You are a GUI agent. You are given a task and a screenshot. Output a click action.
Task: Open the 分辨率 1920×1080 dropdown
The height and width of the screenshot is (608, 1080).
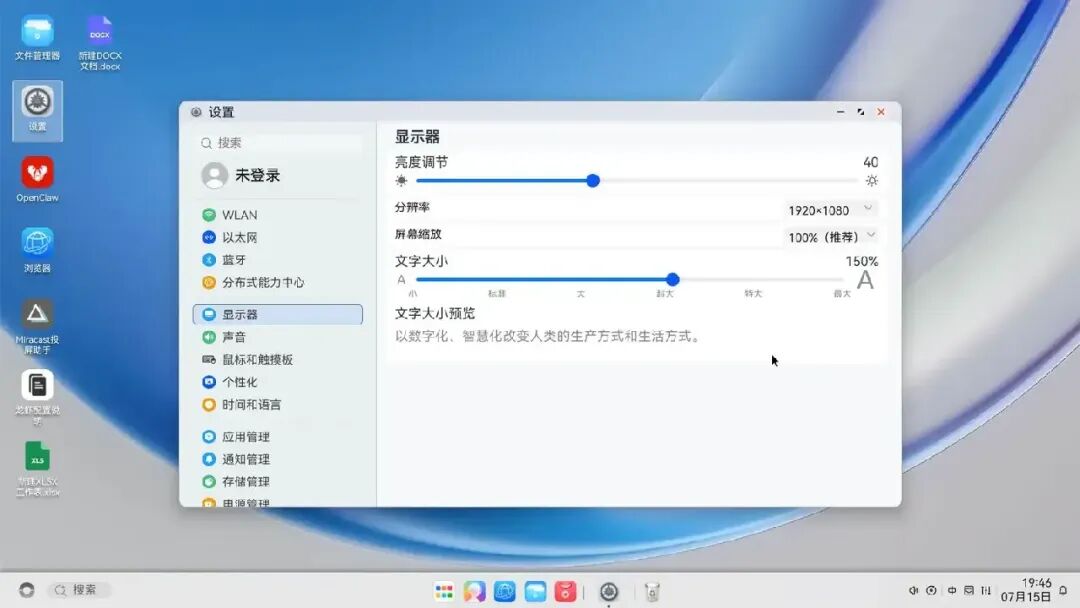click(x=830, y=209)
